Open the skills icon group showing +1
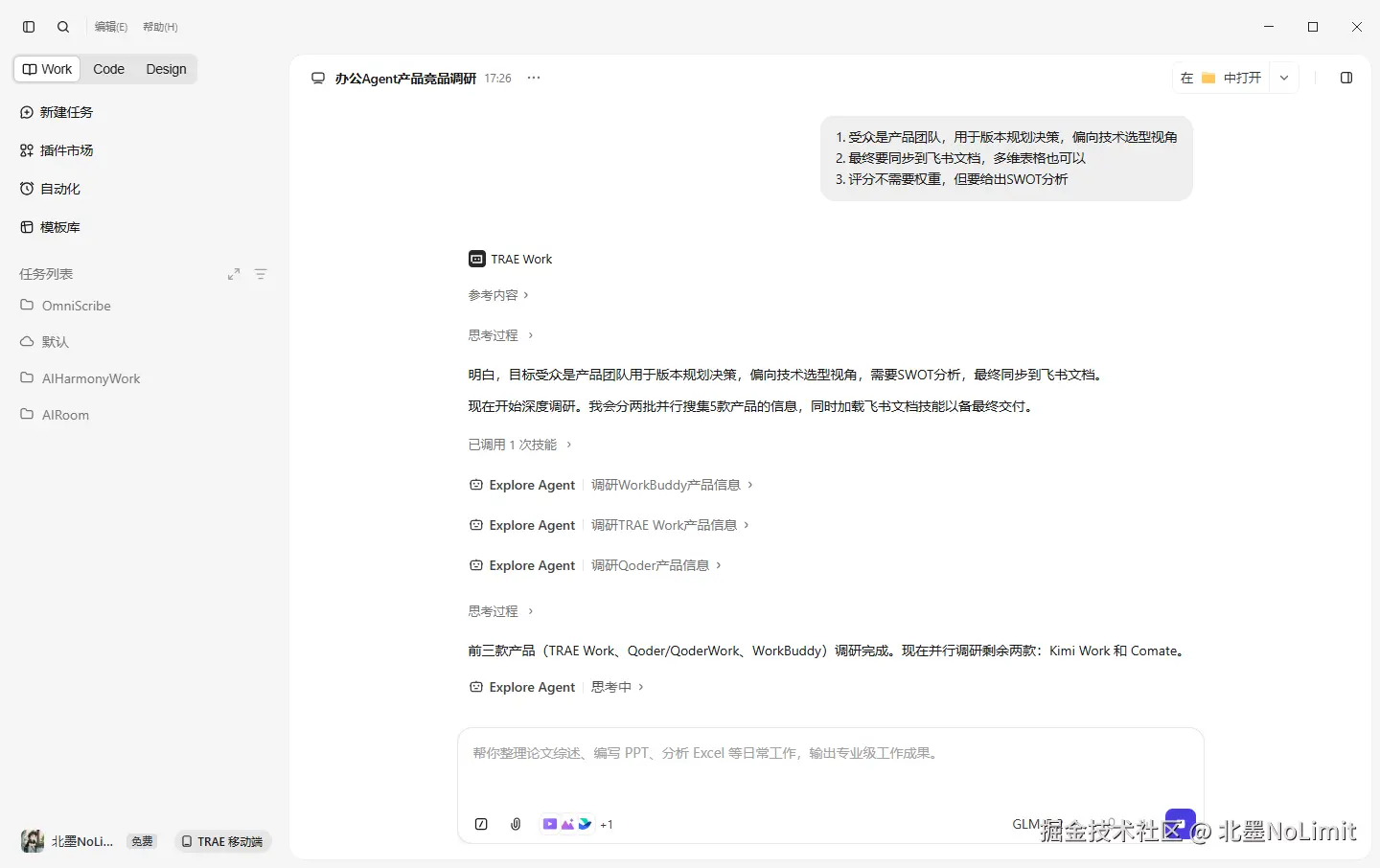The image size is (1380, 868). (x=577, y=824)
